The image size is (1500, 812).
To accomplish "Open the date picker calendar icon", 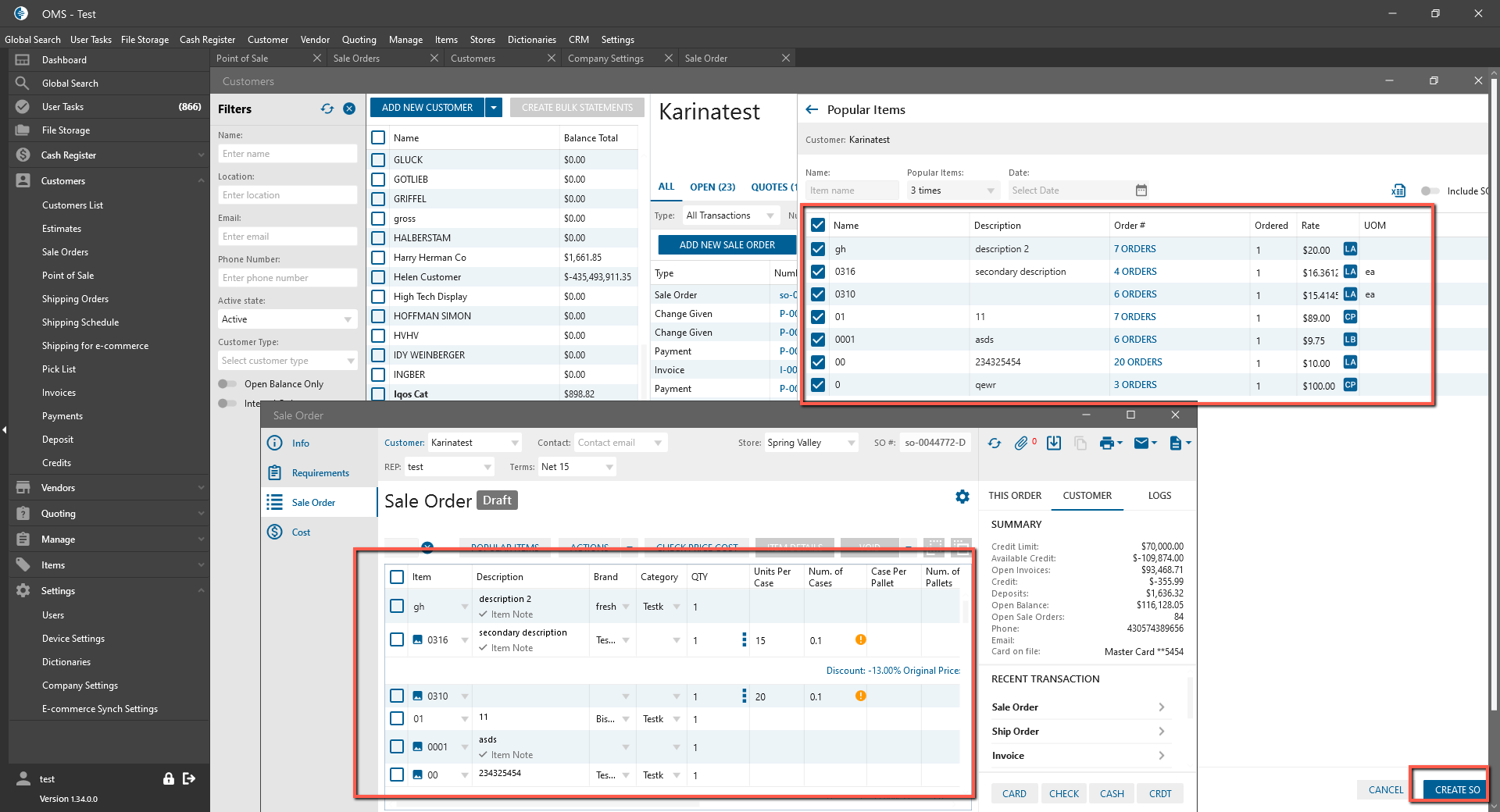I will coord(1141,191).
